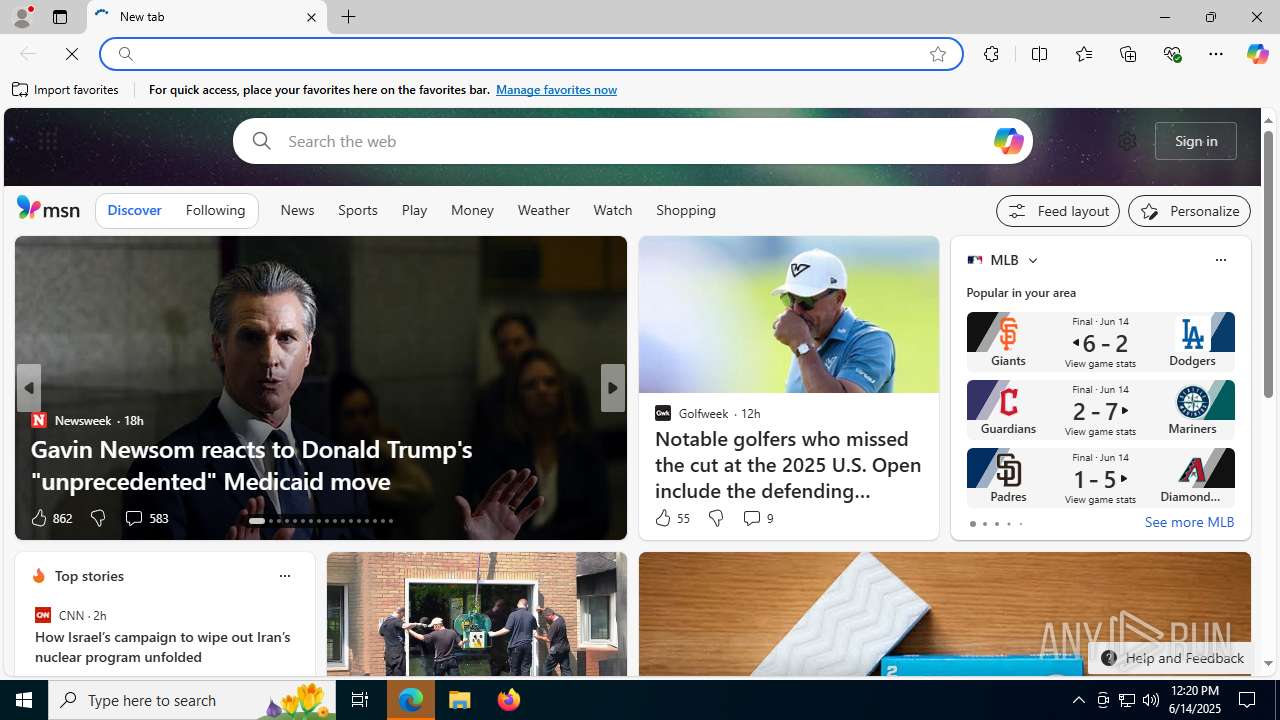
Task: Open Gavin Newsom reacts headline
Action: coord(251,465)
